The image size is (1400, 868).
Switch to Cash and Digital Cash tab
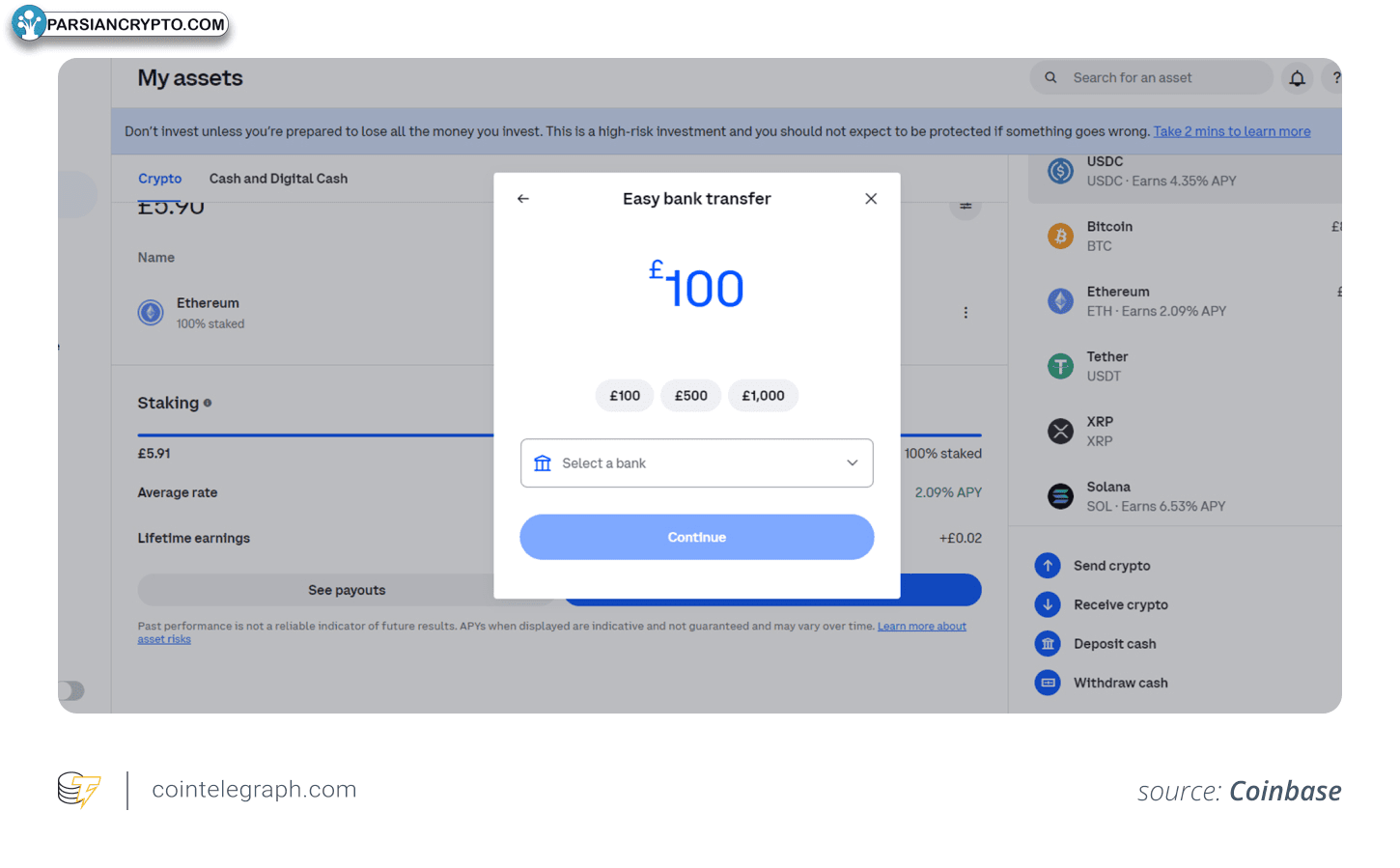[278, 179]
